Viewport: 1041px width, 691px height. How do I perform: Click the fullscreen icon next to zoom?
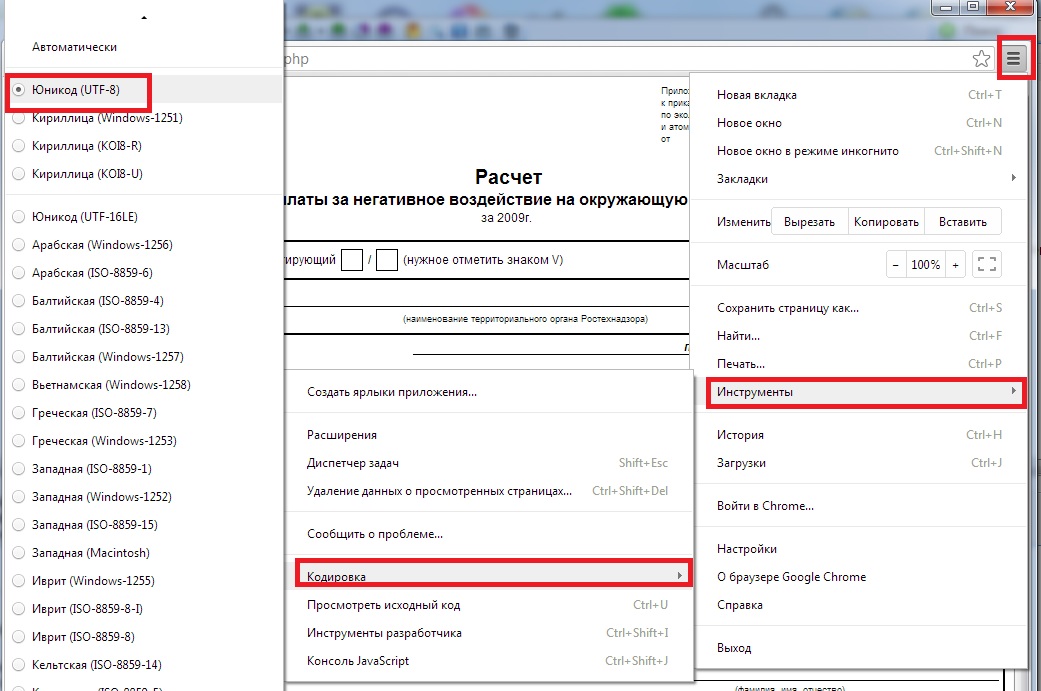tap(987, 265)
